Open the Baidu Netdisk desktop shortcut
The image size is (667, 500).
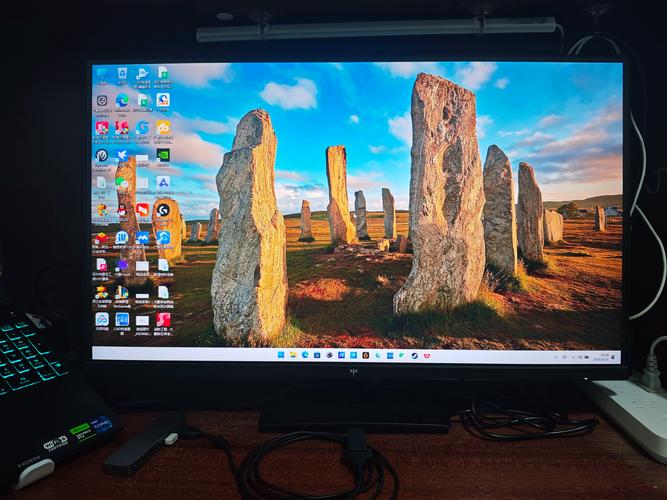101,318
